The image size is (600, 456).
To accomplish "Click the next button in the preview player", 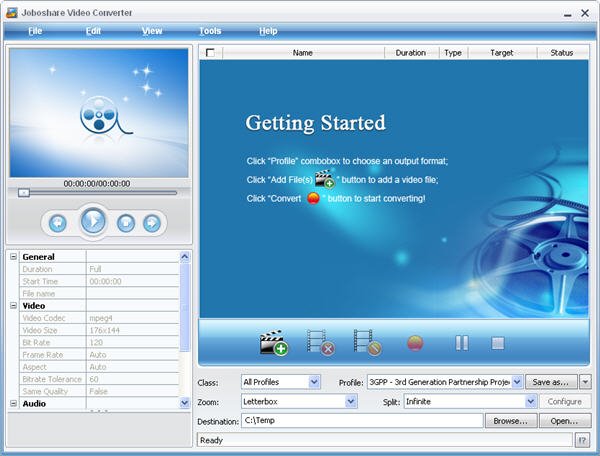I will pyautogui.click(x=152, y=223).
